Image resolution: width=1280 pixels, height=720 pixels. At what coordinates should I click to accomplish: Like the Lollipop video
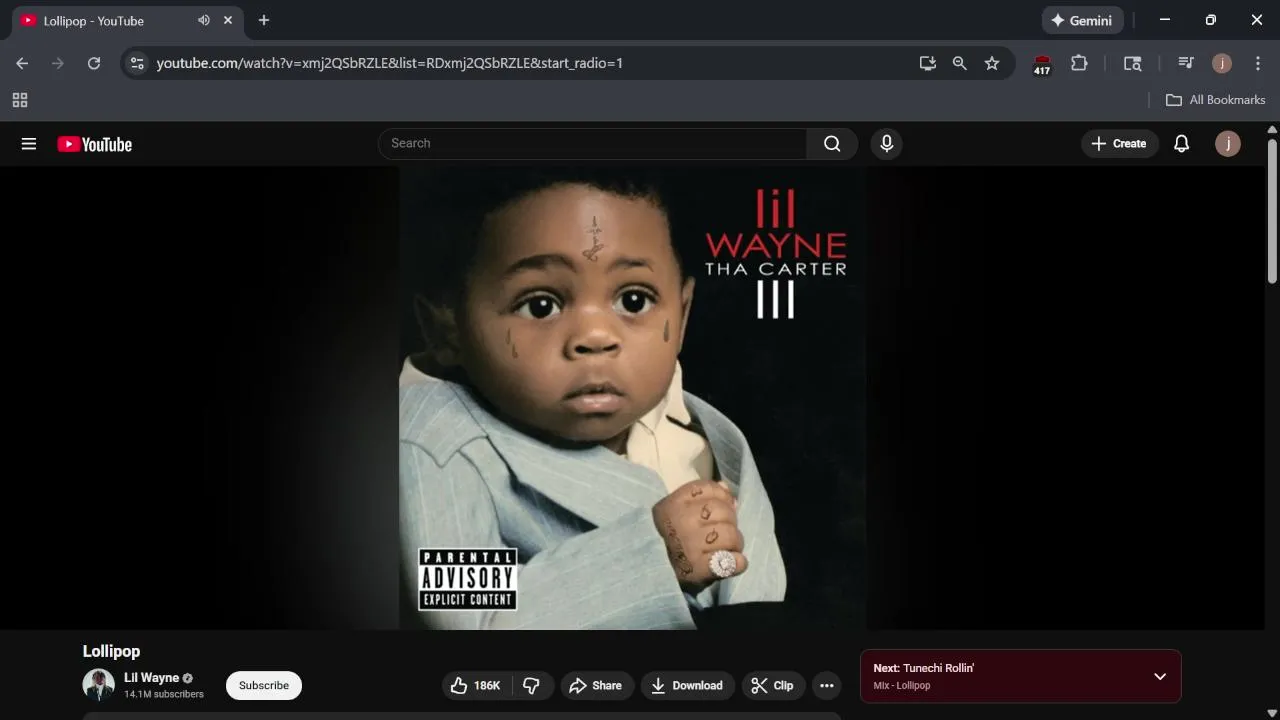477,685
